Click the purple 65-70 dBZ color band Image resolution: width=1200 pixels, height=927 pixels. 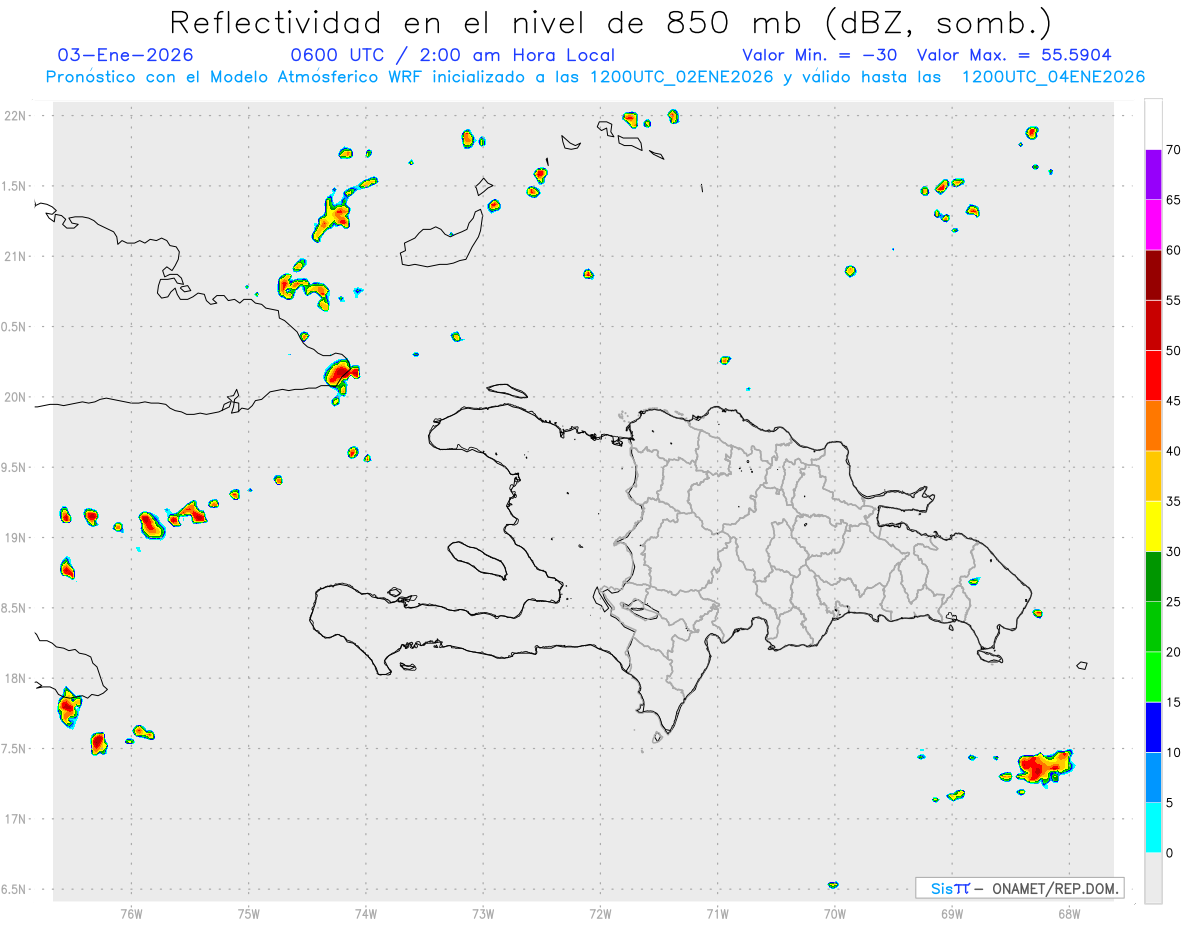coord(1153,174)
